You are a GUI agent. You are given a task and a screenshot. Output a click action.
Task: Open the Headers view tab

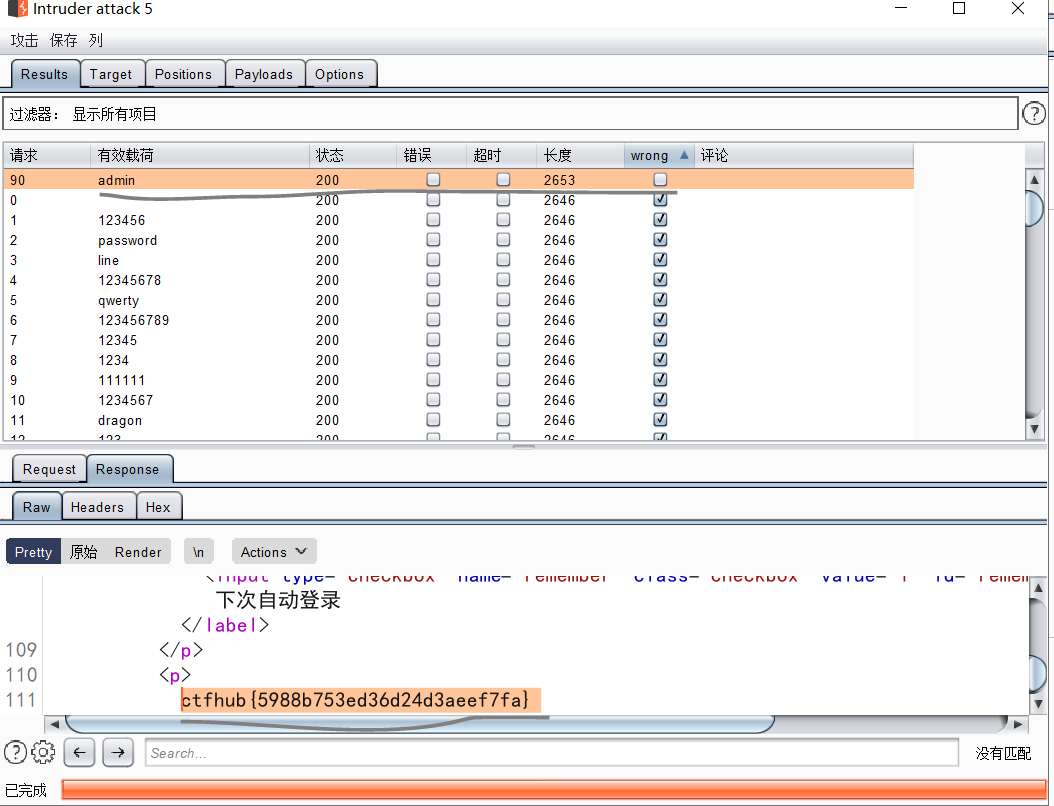click(97, 507)
